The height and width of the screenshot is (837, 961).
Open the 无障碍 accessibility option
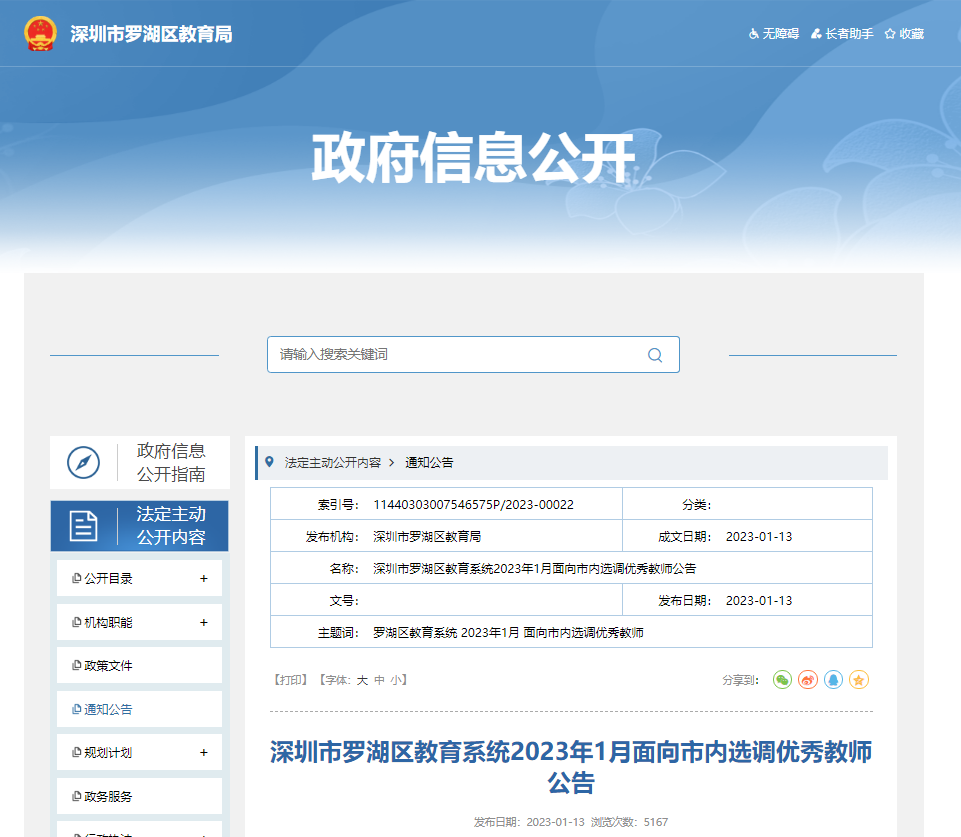(x=774, y=34)
